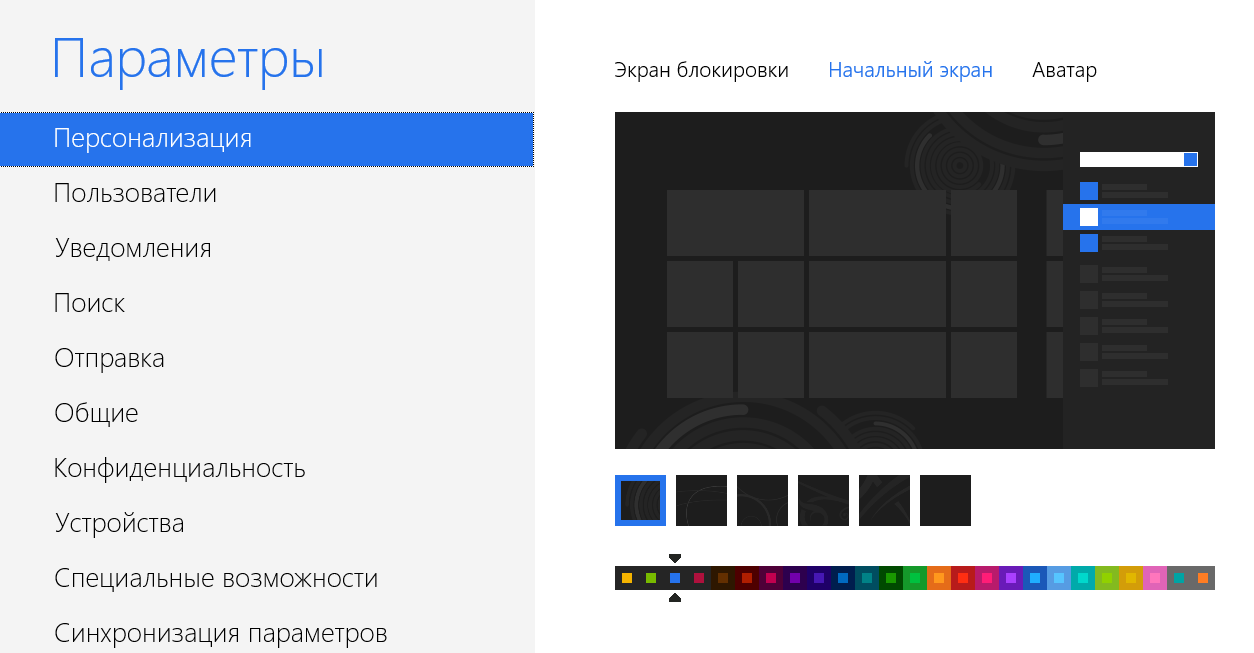
Task: Pick the dark green color swatch
Action: [891, 578]
